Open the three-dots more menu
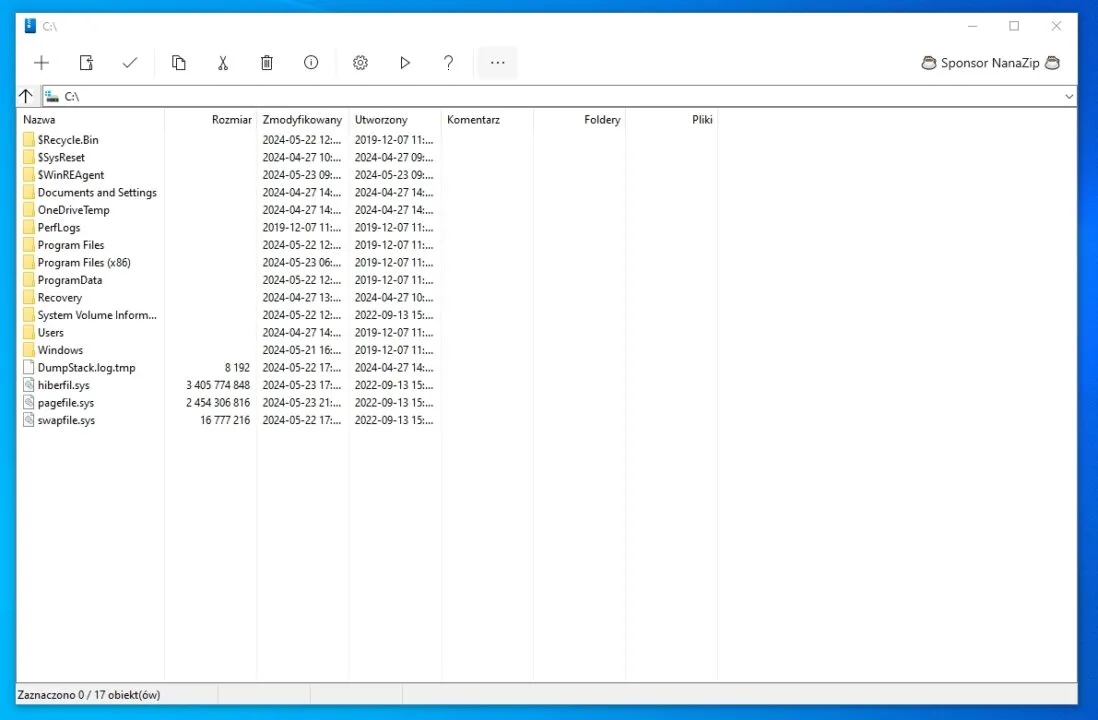The height and width of the screenshot is (720, 1098). pos(497,63)
